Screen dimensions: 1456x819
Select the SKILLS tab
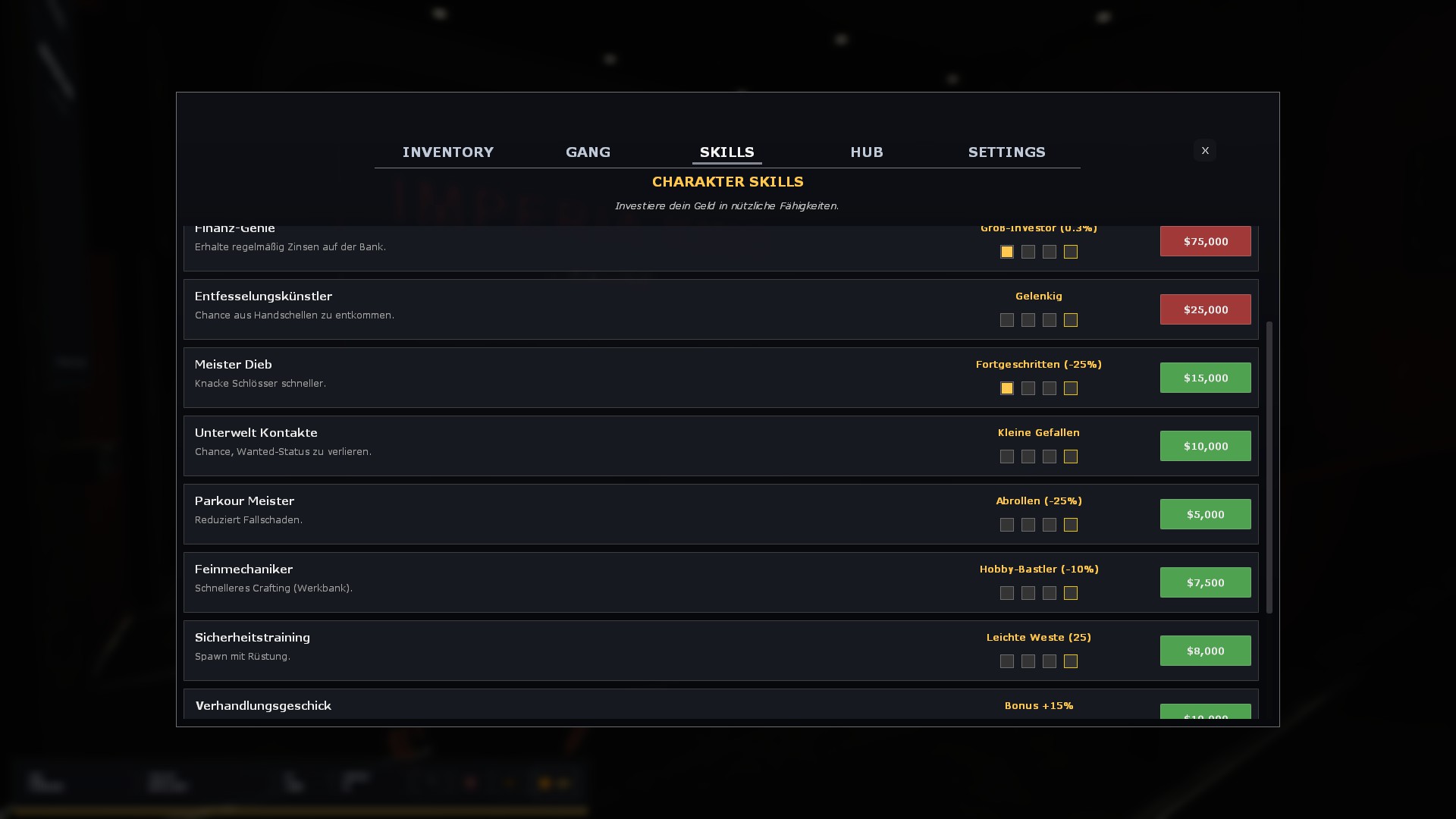(727, 152)
